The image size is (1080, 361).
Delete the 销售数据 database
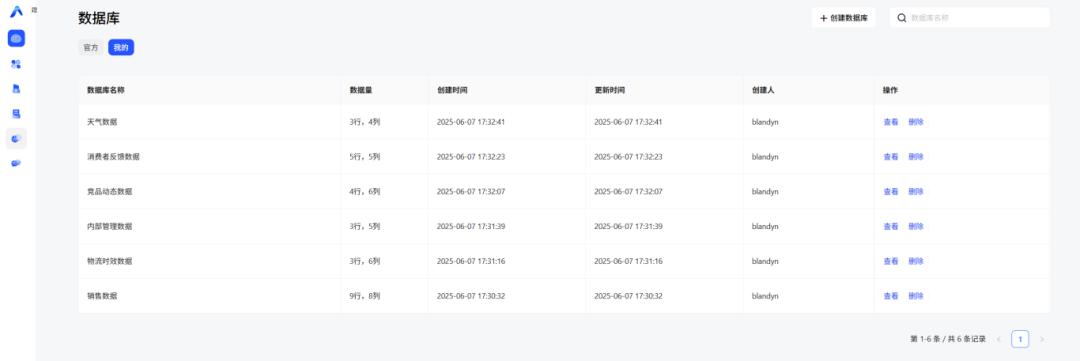915,296
